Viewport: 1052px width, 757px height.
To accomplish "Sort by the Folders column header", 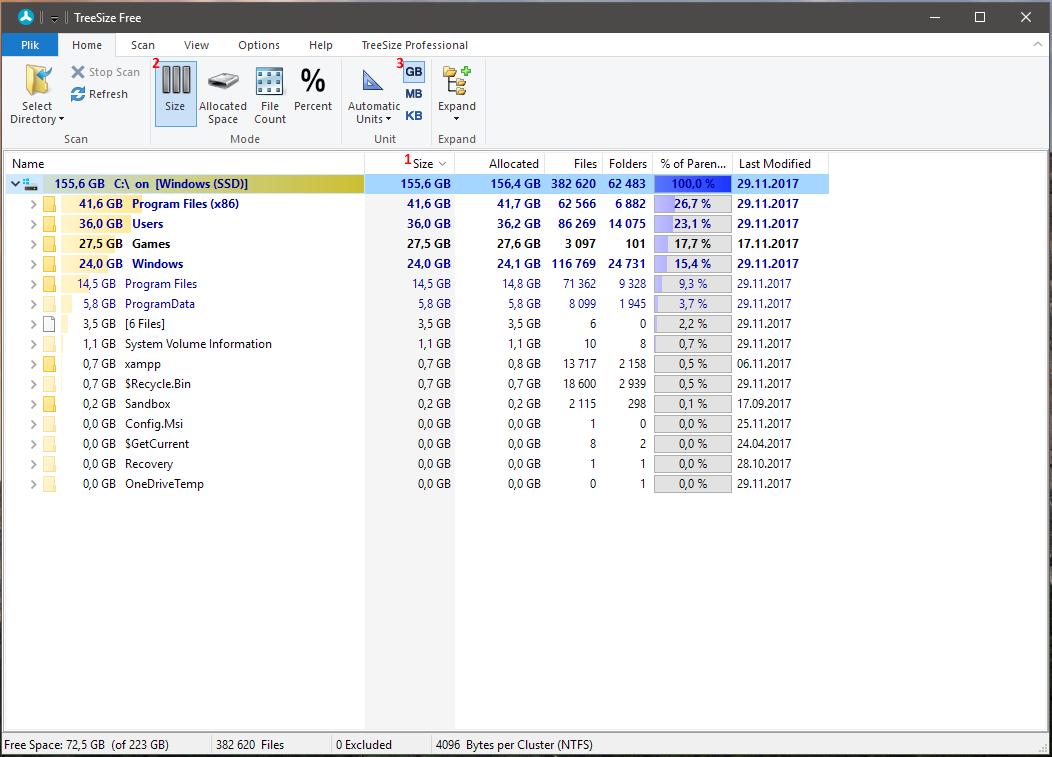I will [x=627, y=164].
